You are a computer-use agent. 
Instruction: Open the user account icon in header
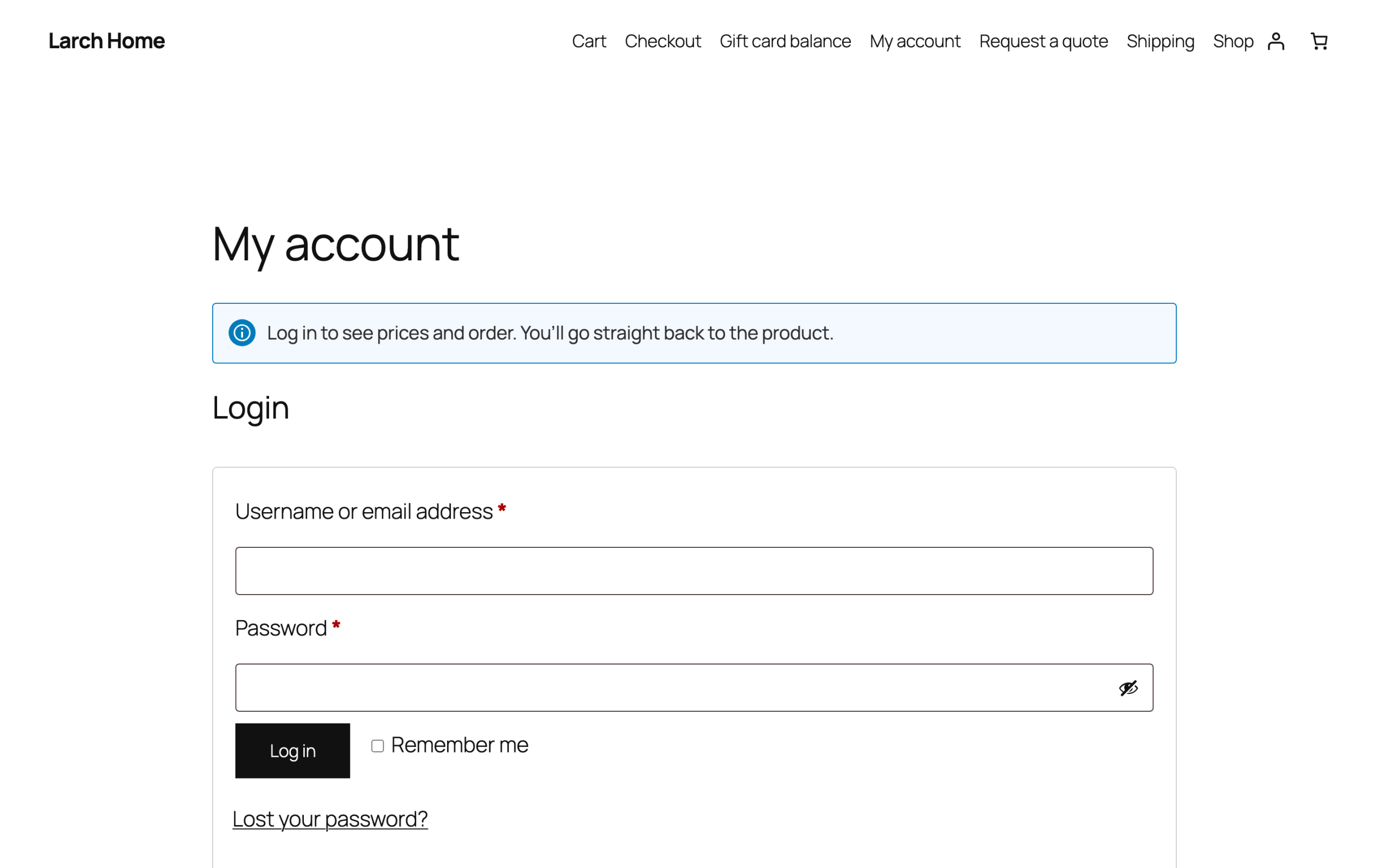[x=1276, y=41]
